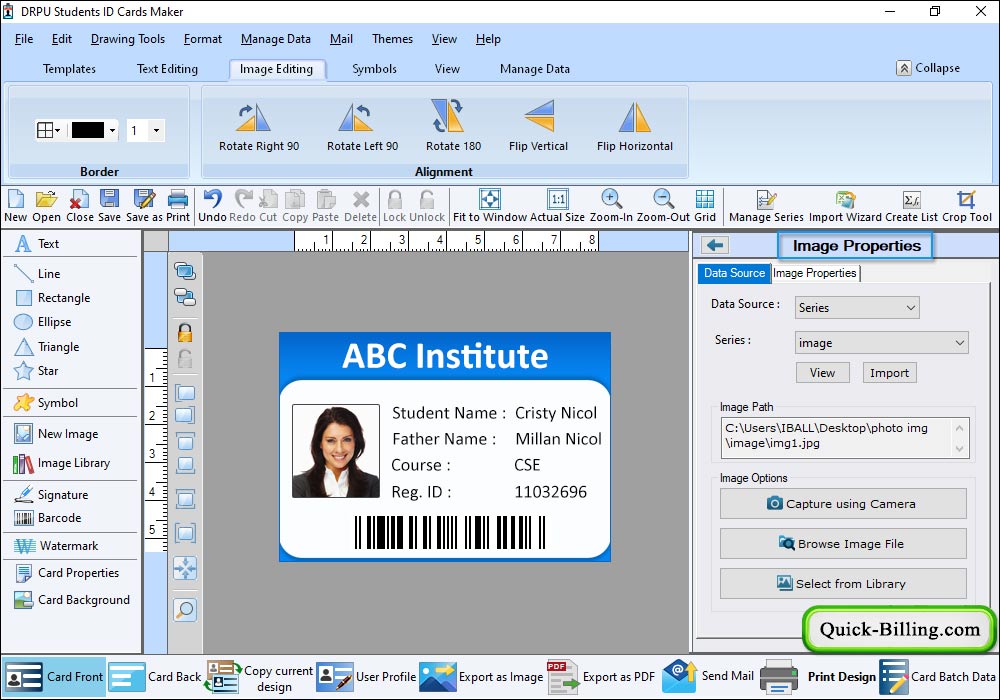Click Capture using Camera button
1000x700 pixels.
pos(843,504)
